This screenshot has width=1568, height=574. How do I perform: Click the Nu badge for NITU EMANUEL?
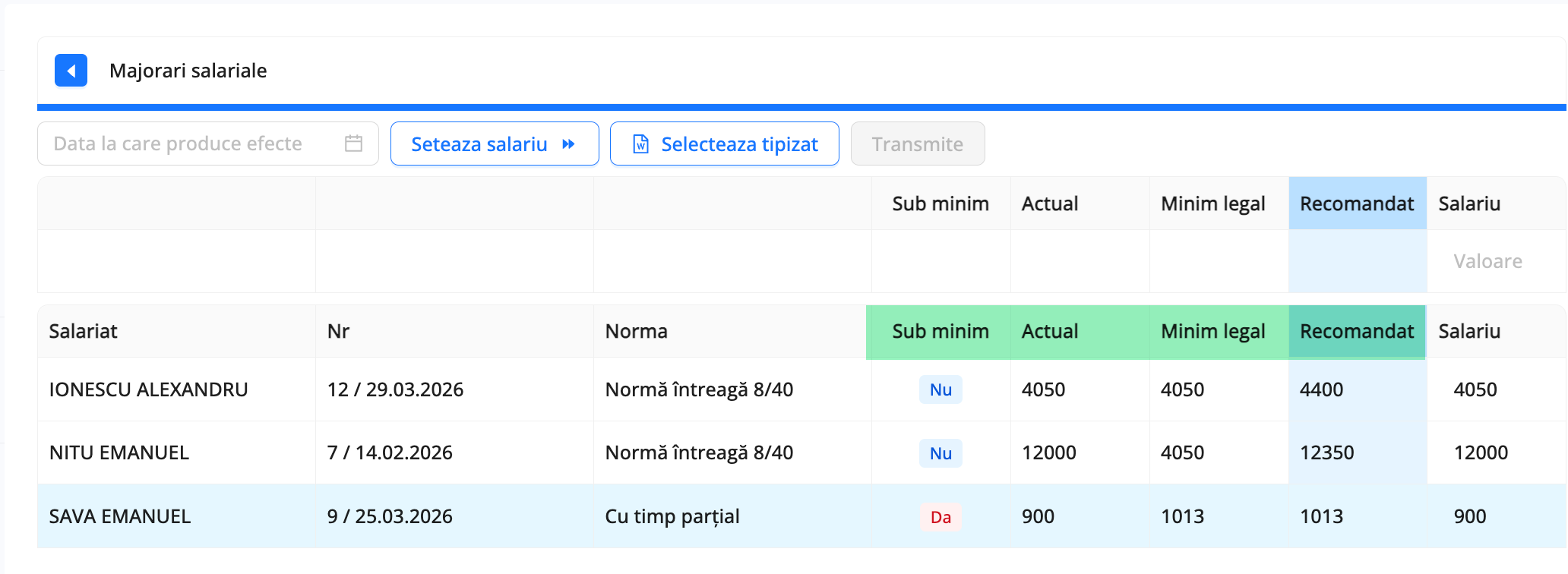click(x=940, y=453)
